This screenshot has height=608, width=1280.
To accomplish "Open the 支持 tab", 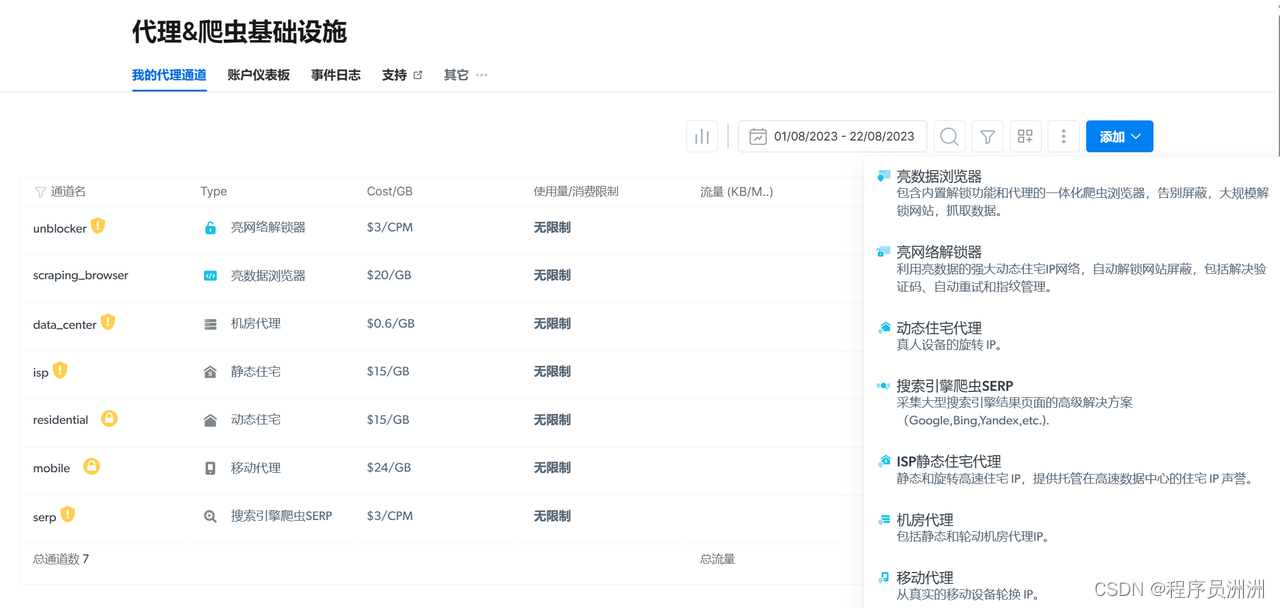I will [x=394, y=75].
